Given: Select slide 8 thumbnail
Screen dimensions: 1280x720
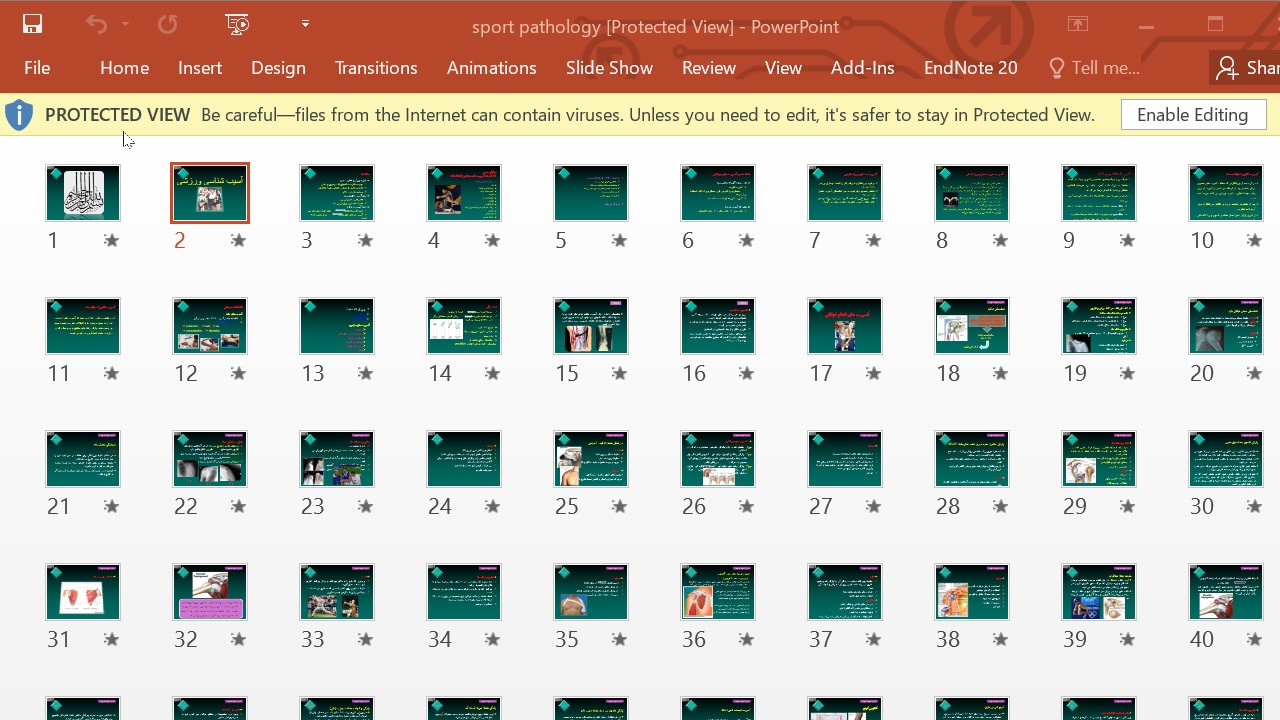Looking at the screenshot, I should pos(972,193).
